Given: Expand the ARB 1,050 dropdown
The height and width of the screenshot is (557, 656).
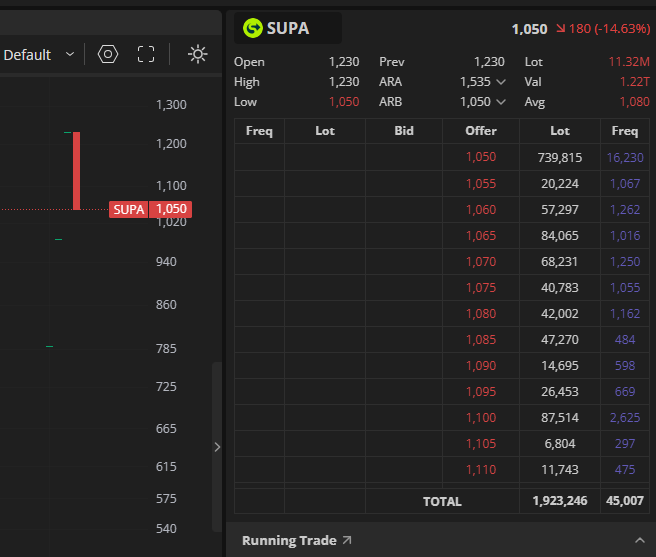Looking at the screenshot, I should click(x=501, y=102).
